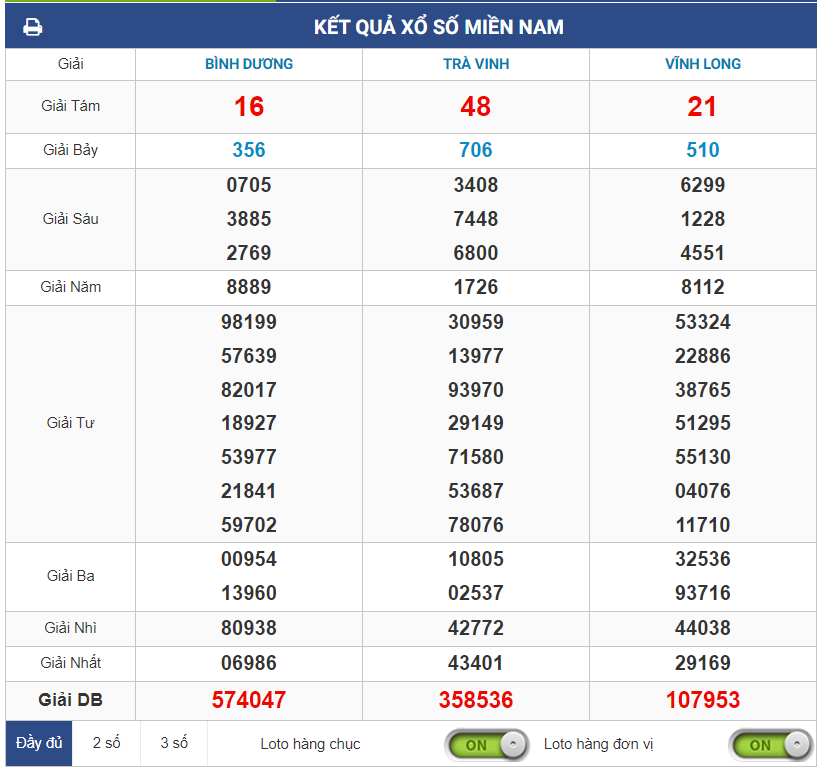Open the Trà Vinh province link
The height and width of the screenshot is (775, 823).
point(476,64)
